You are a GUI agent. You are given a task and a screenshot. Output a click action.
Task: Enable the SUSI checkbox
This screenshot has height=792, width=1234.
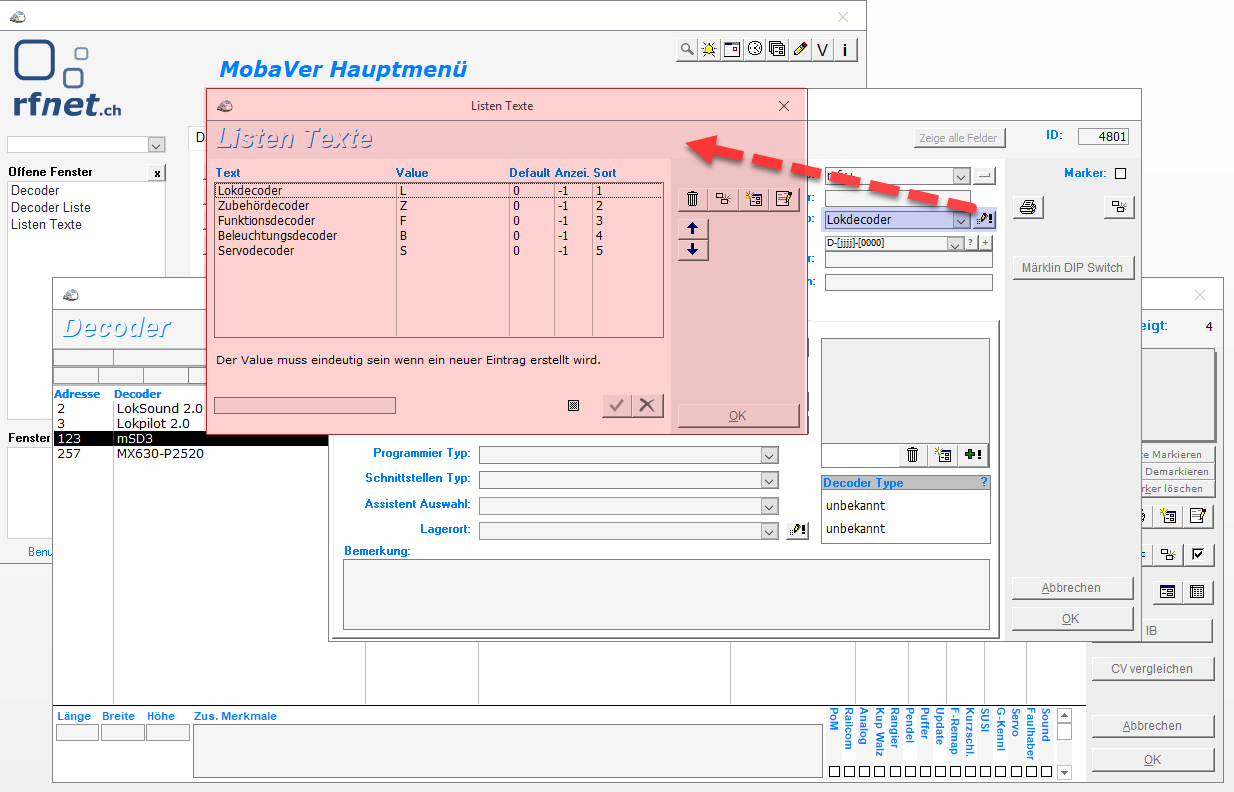[986, 772]
